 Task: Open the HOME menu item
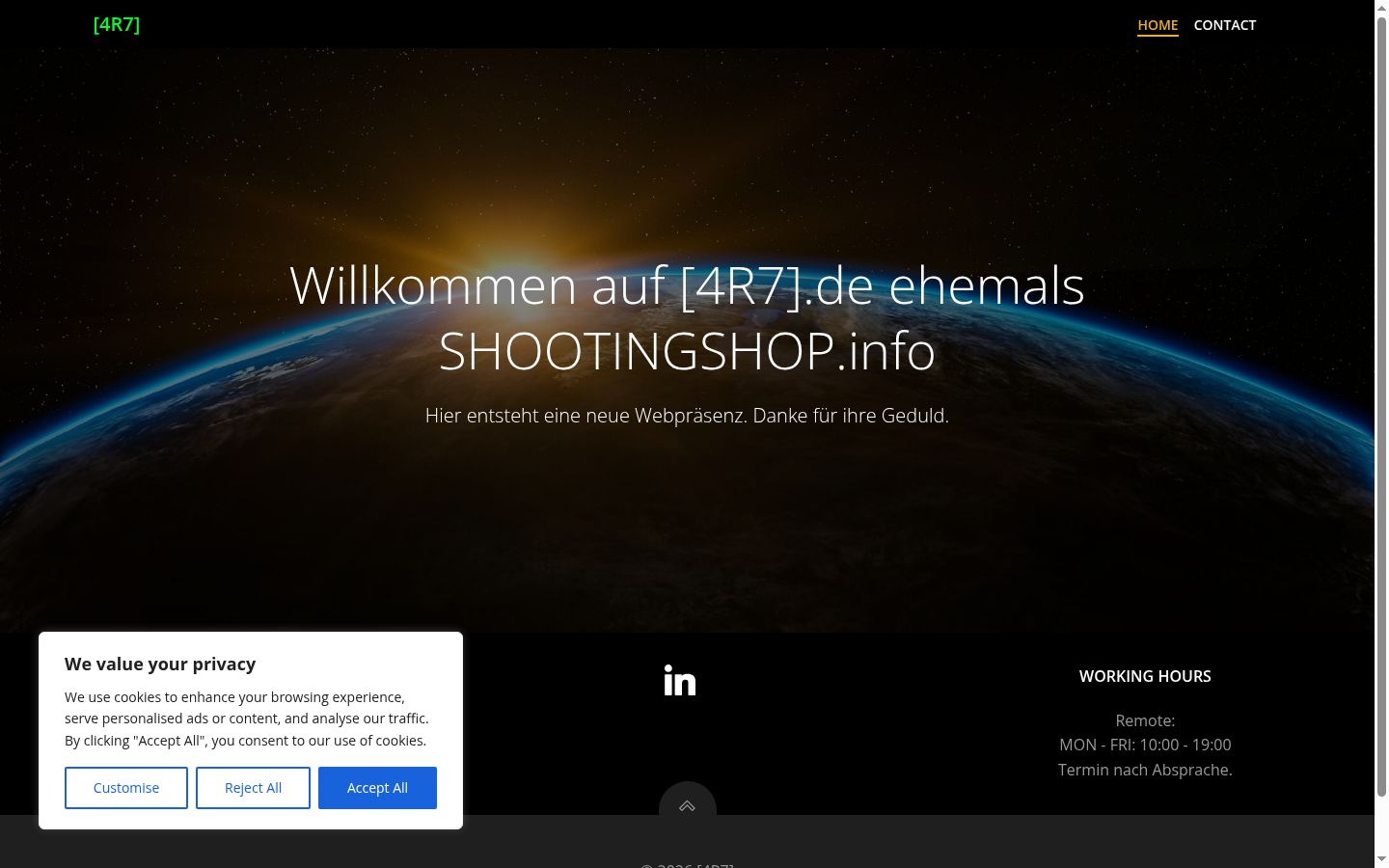[1157, 25]
